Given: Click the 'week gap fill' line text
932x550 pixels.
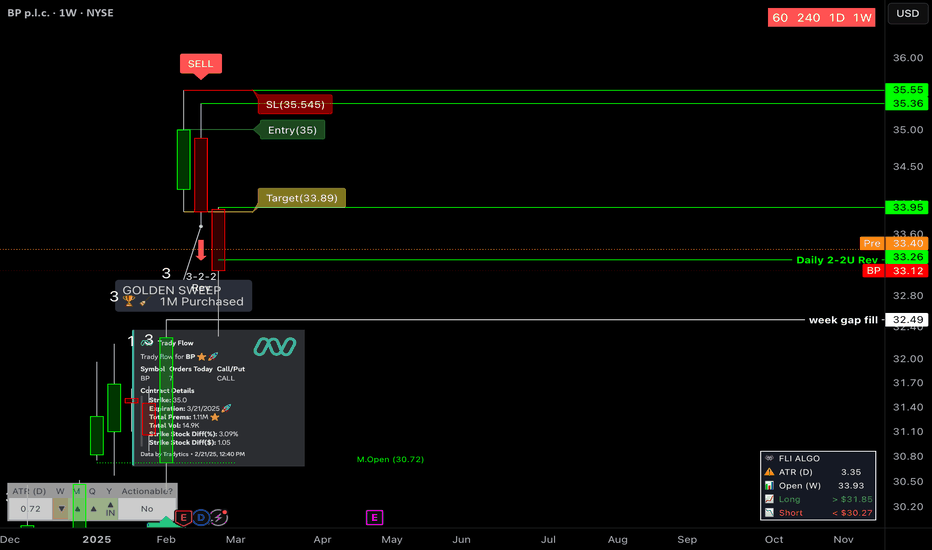Looking at the screenshot, I should (843, 320).
